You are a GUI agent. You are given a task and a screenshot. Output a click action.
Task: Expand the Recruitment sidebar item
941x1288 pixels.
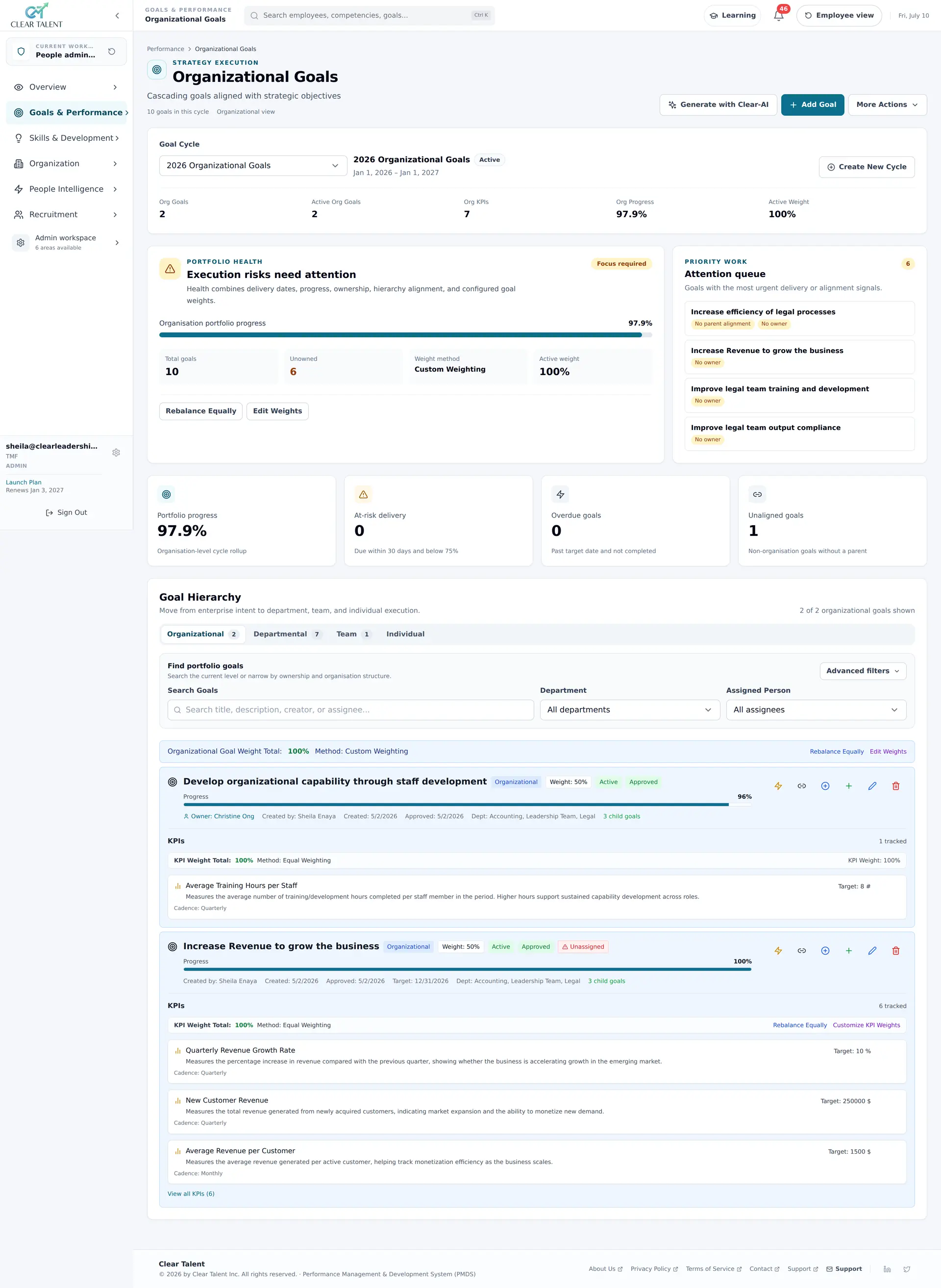coord(66,215)
